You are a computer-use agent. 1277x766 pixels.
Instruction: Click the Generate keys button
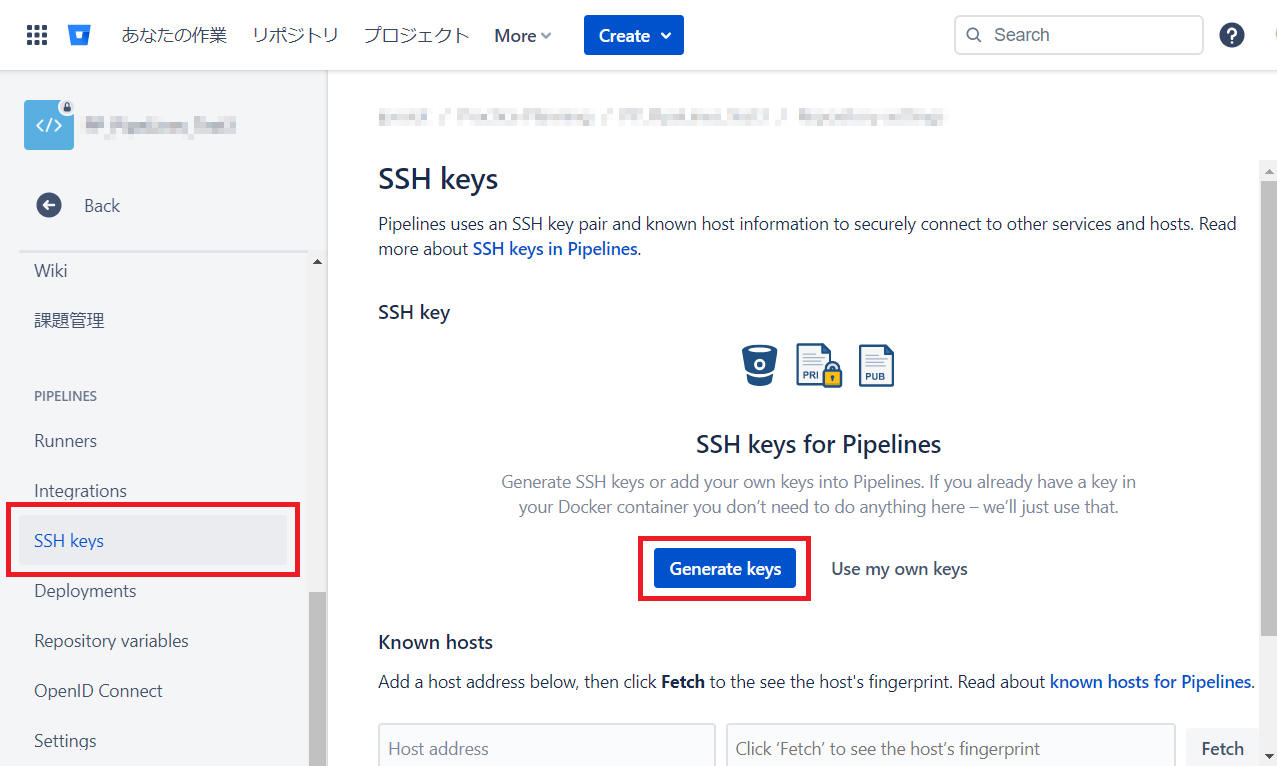tap(725, 568)
